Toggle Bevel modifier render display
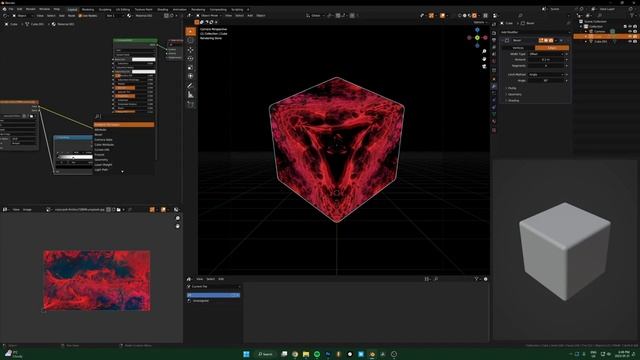This screenshot has width=640, height=360. pos(551,40)
